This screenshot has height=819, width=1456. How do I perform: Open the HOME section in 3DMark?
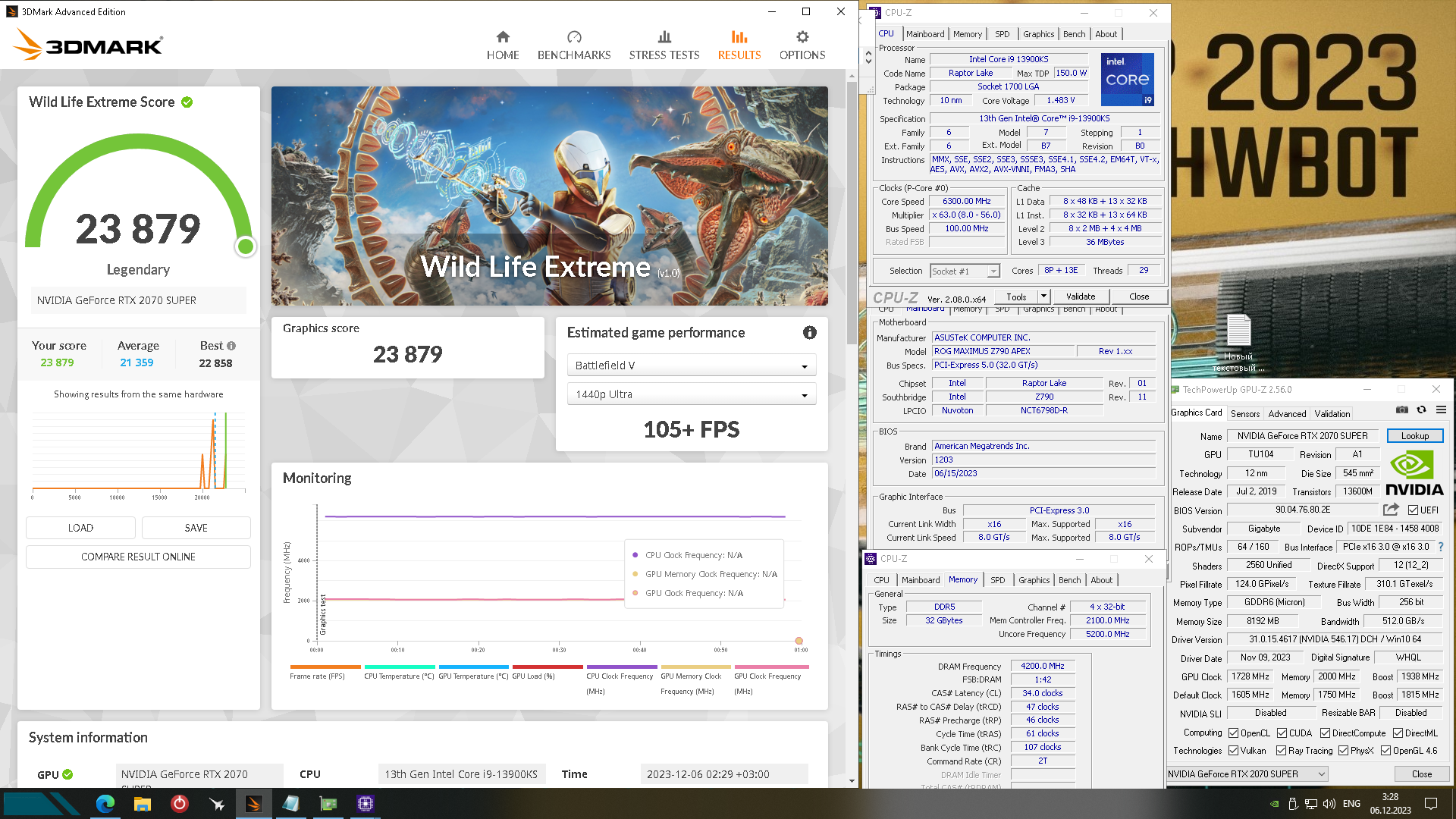point(503,45)
